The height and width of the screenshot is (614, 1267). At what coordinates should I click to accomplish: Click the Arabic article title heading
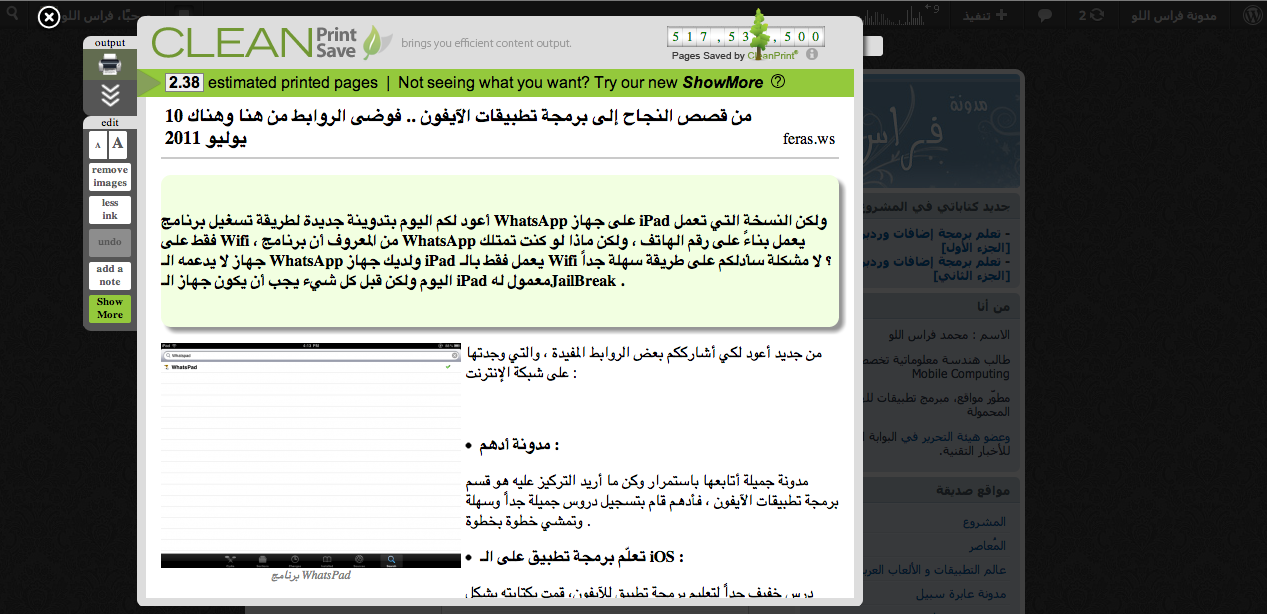[x=458, y=127]
